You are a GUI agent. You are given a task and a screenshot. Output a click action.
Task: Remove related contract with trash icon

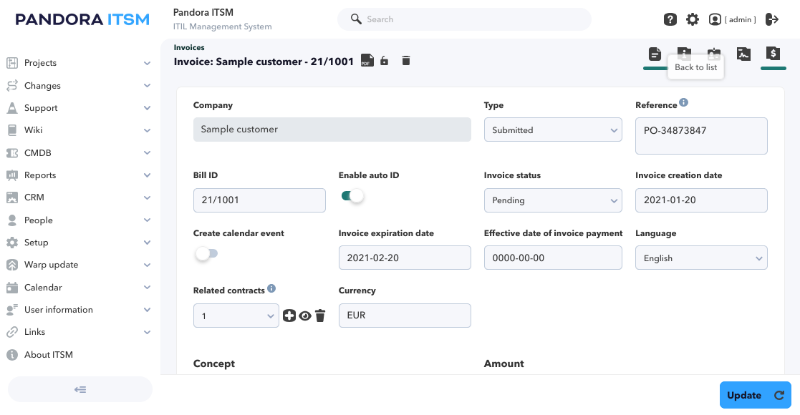click(x=320, y=316)
